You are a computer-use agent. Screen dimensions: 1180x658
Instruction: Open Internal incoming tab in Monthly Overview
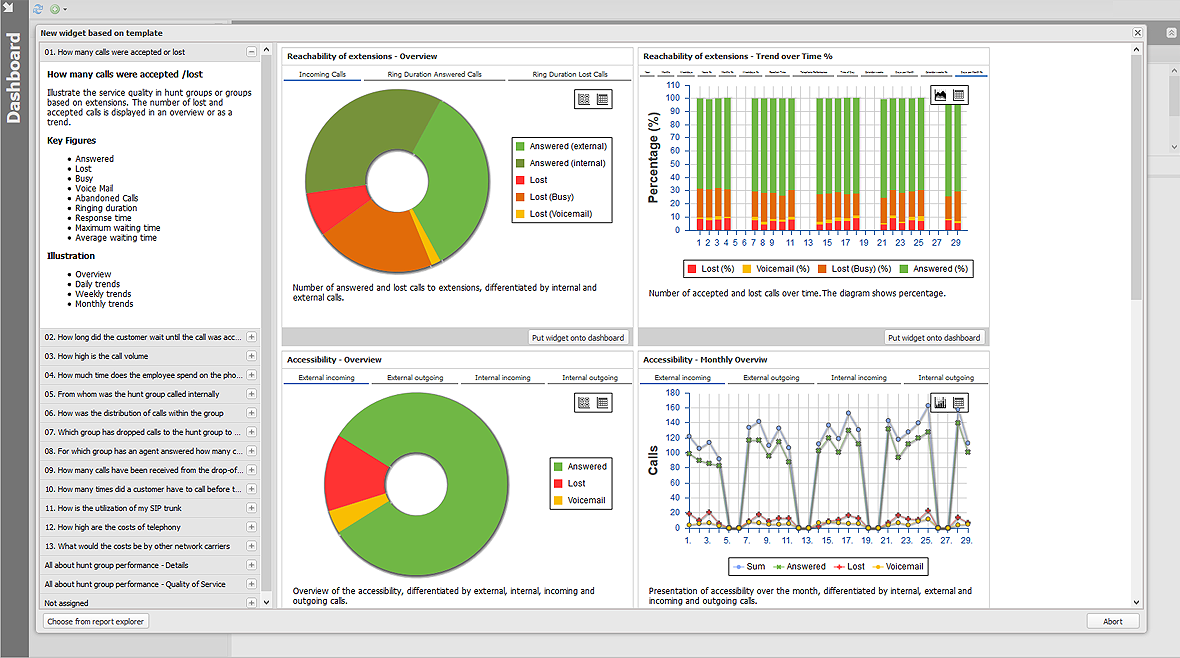pyautogui.click(x=859, y=378)
